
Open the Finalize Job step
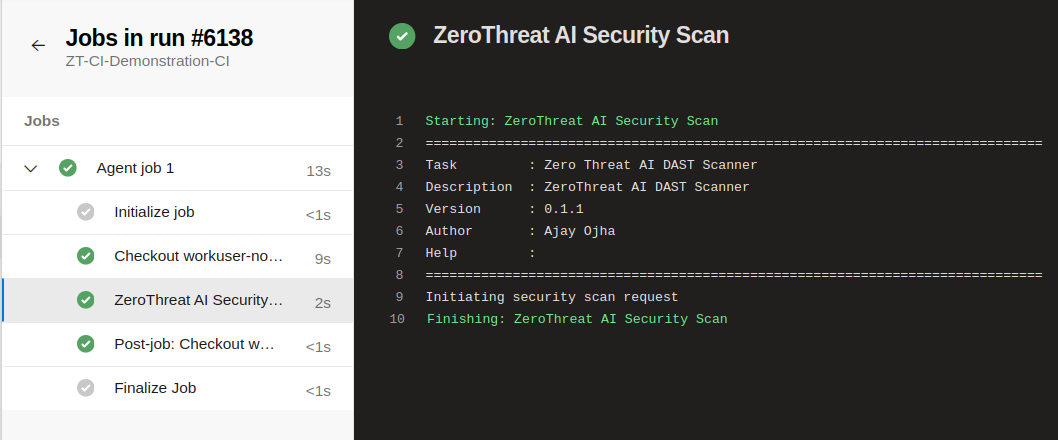tap(177, 389)
